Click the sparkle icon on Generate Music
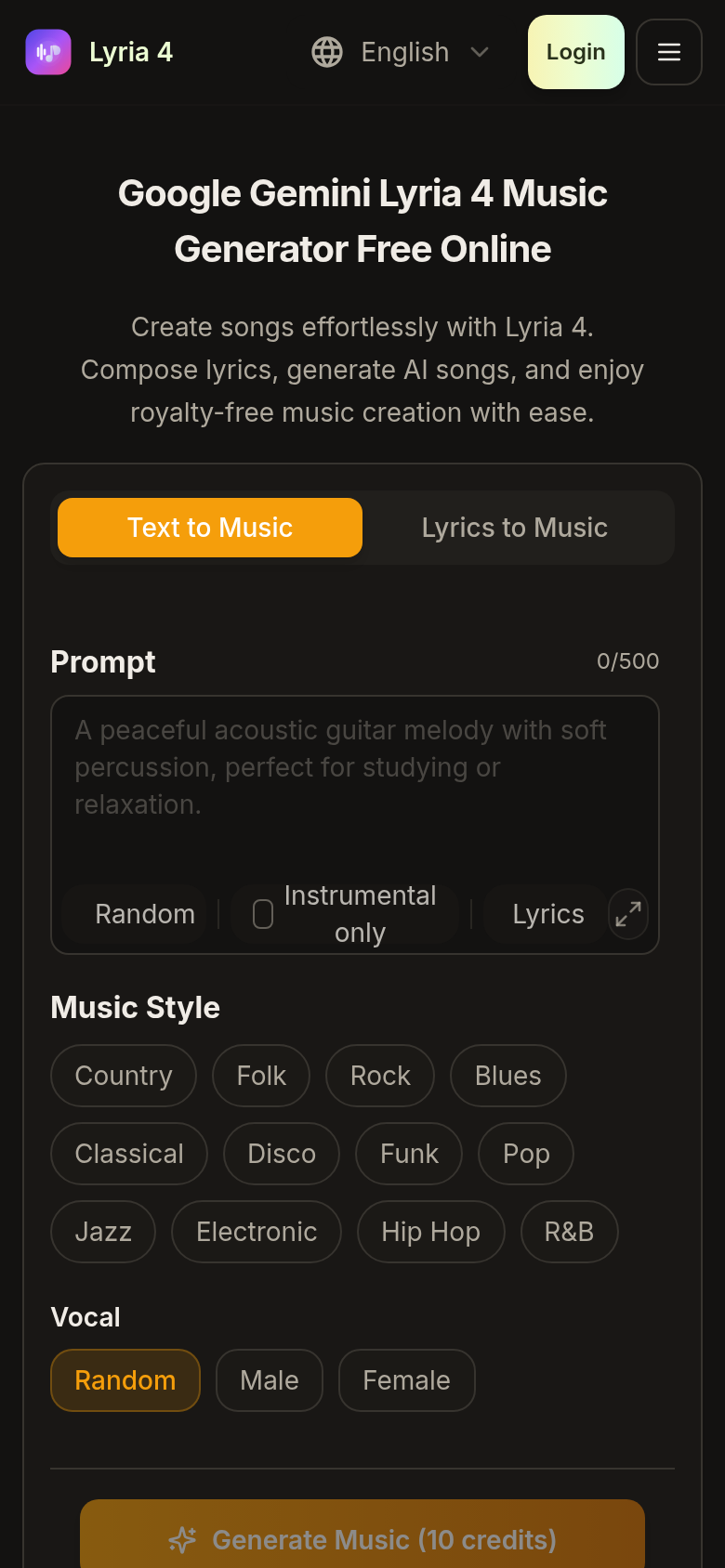 coord(182,1540)
